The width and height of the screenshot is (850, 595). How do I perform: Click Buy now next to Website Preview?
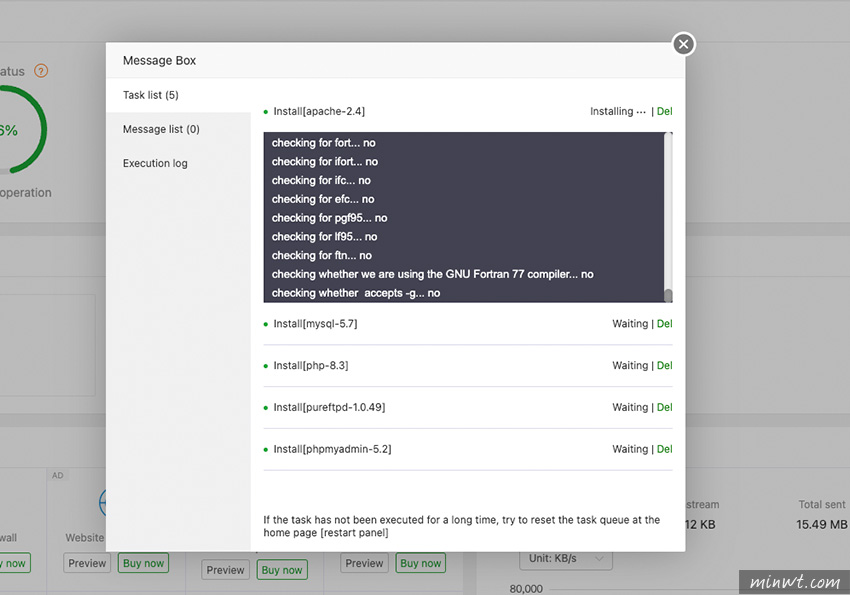143,563
